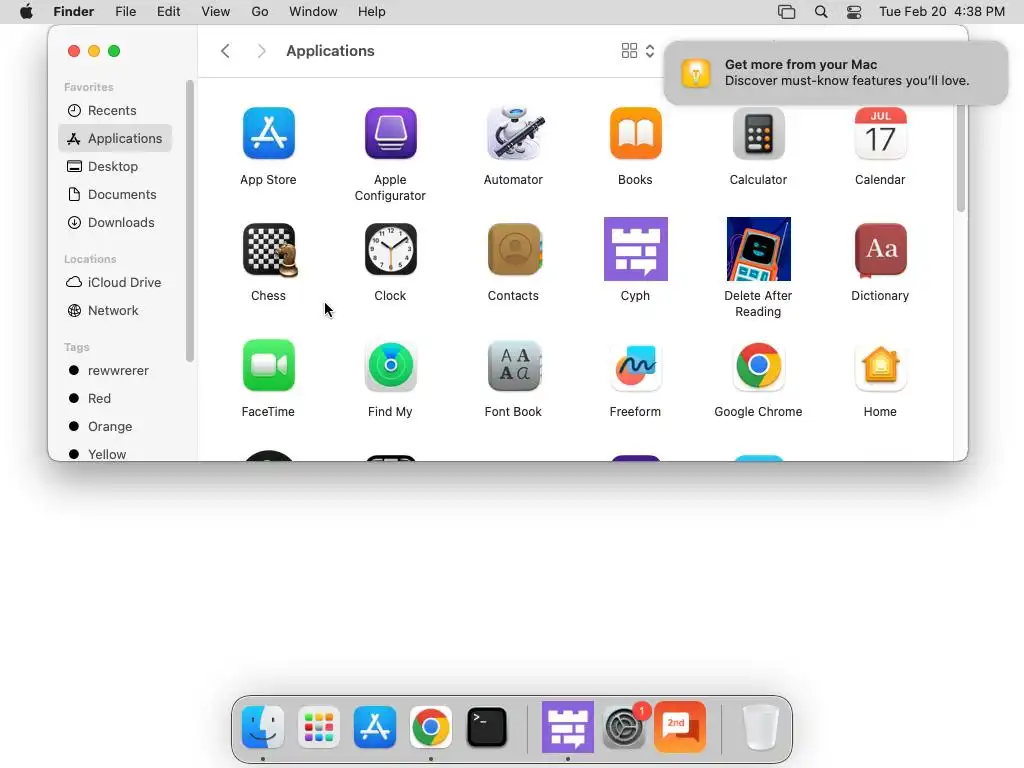
Task: Open iCloud Drive in the sidebar
Action: pyautogui.click(x=115, y=282)
